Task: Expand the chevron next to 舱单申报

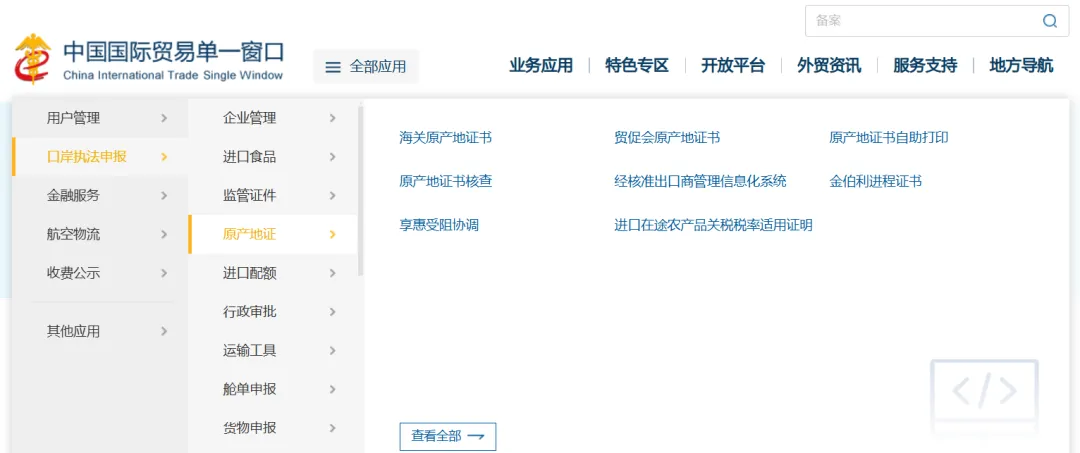Action: [333, 389]
